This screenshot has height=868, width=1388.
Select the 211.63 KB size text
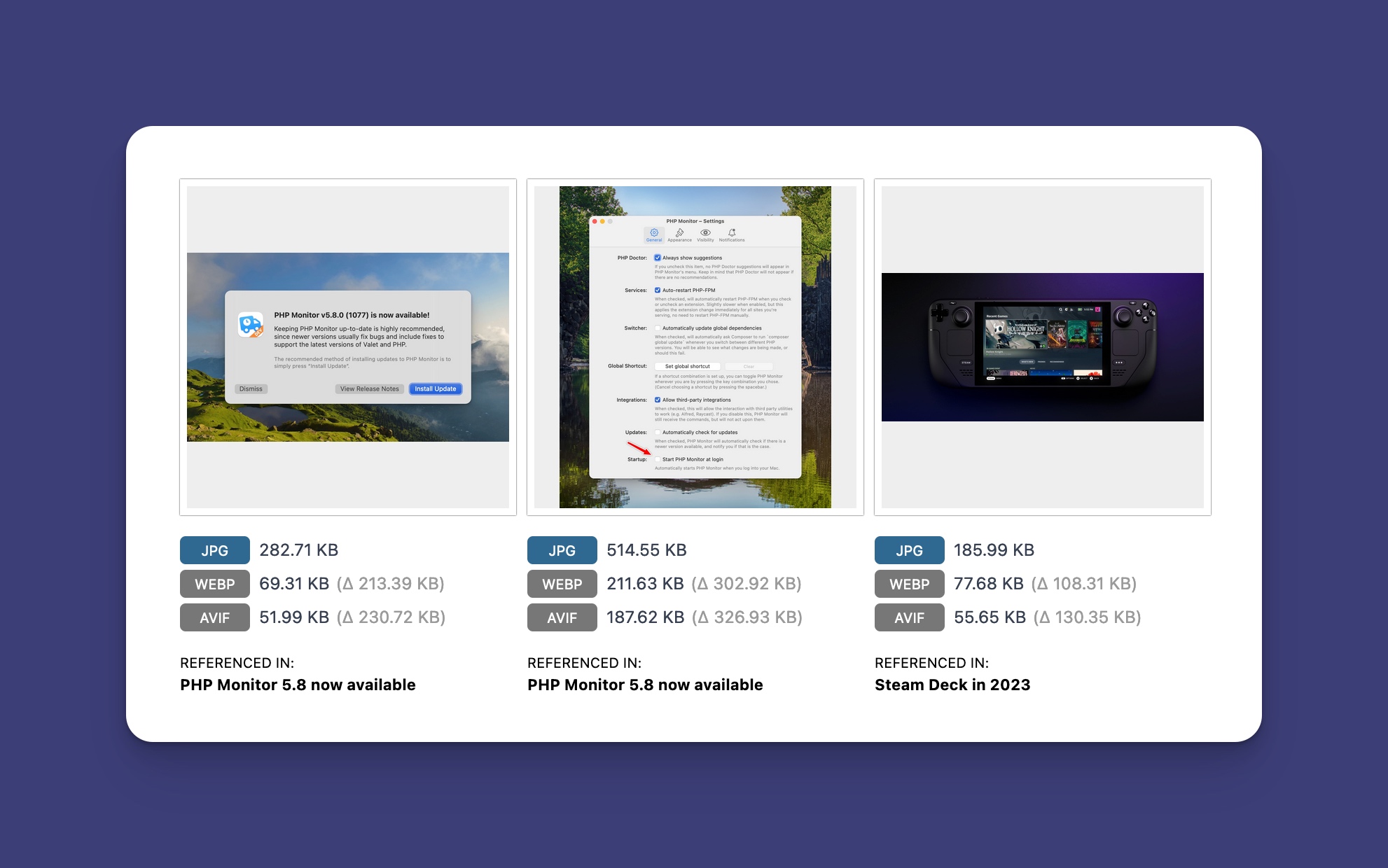click(x=645, y=584)
